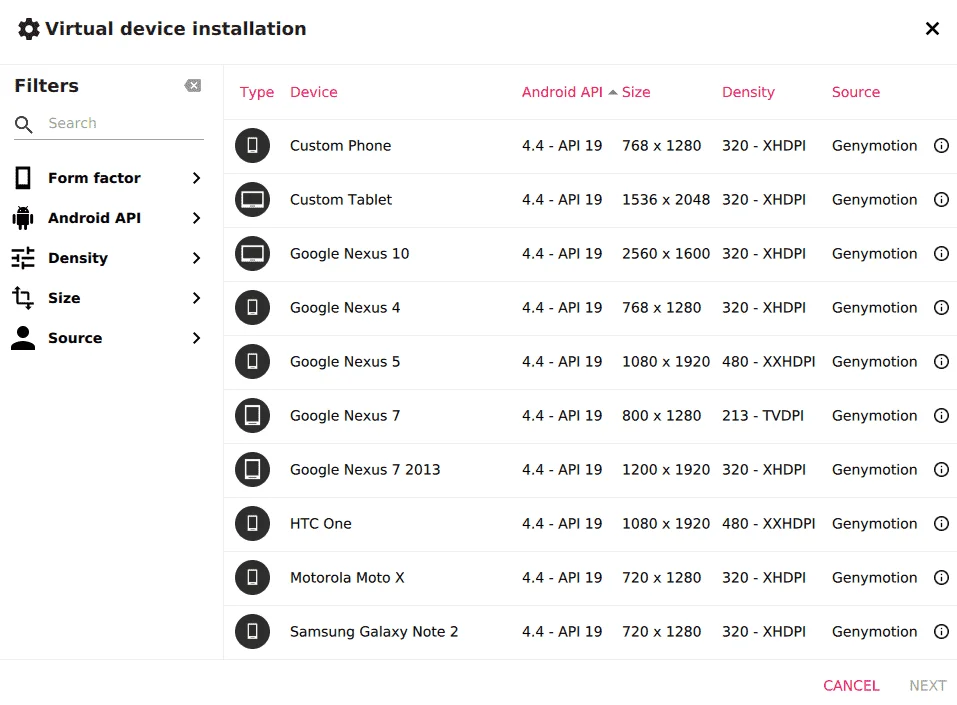Sort by Density column header
957x705 pixels.
pyautogui.click(x=748, y=92)
